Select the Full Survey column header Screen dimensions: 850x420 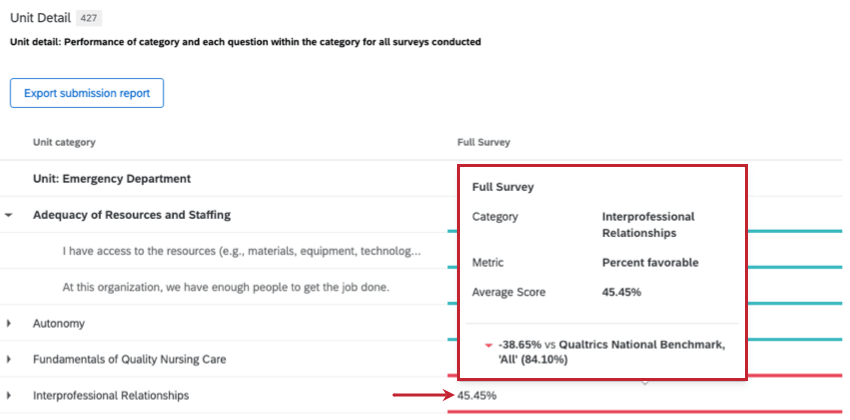pos(482,142)
